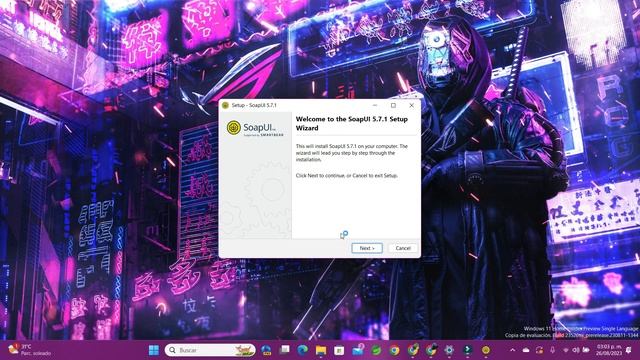
Task: Open the OneDrive cloud tray icon
Action: pyautogui.click(x=526, y=350)
